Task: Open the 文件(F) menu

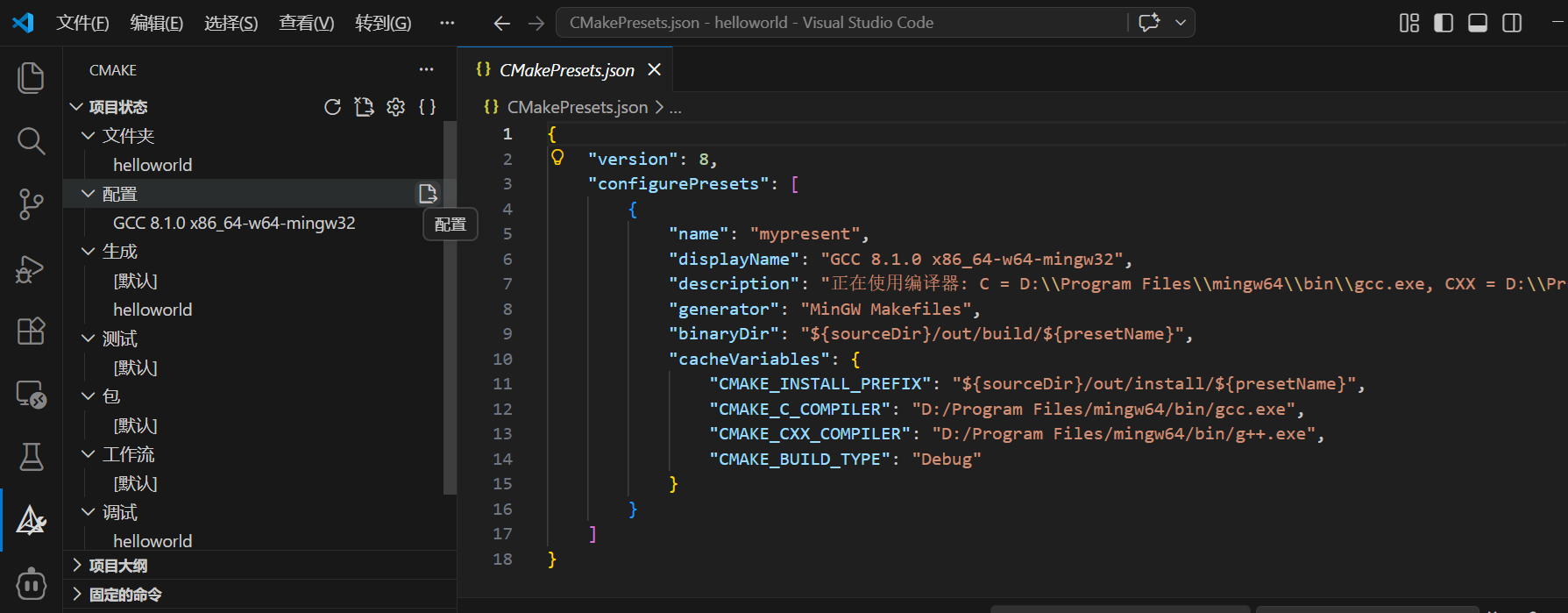Action: 82,23
